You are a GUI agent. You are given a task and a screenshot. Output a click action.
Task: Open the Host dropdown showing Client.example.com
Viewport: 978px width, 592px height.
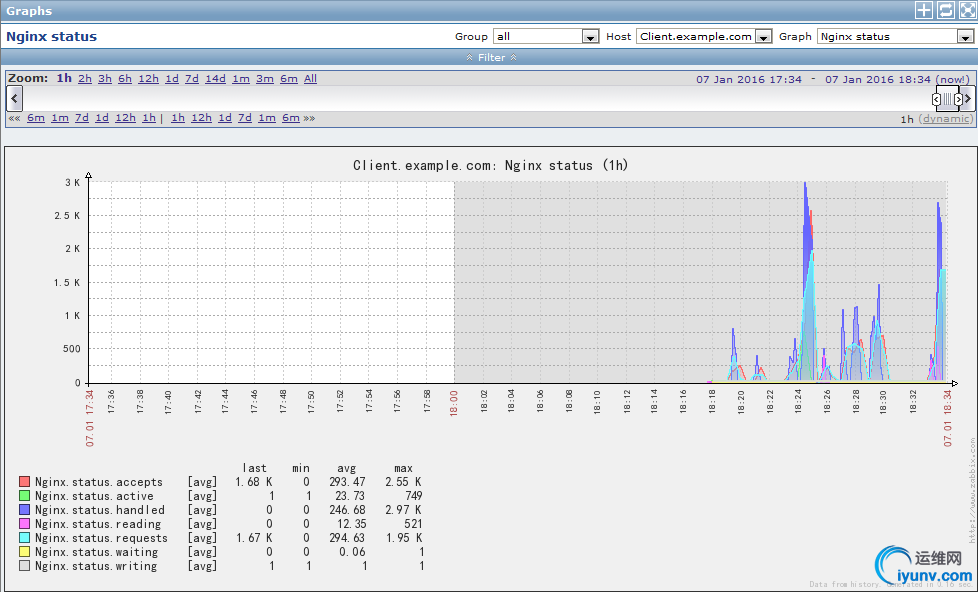point(705,36)
